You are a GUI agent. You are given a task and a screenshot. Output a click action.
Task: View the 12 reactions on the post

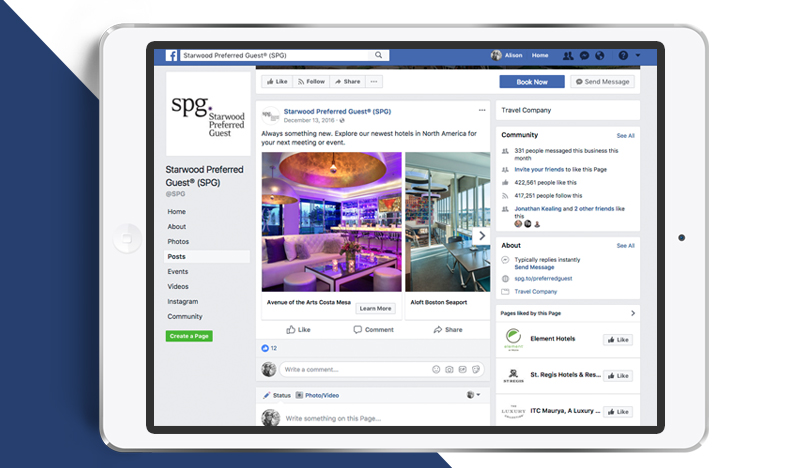pos(269,348)
